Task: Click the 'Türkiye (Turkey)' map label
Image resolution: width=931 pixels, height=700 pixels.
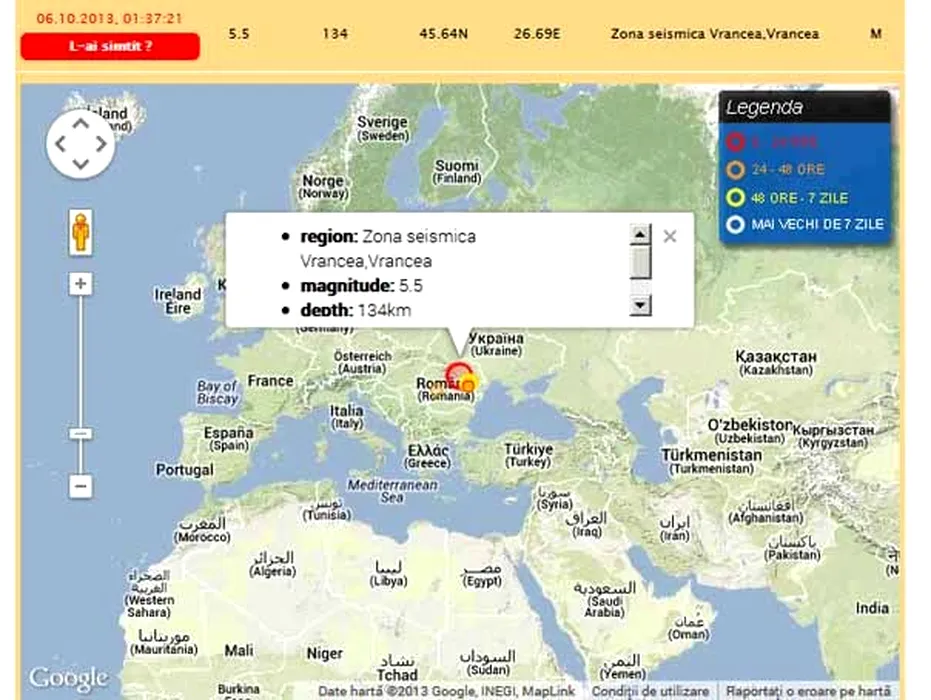Action: (528, 455)
